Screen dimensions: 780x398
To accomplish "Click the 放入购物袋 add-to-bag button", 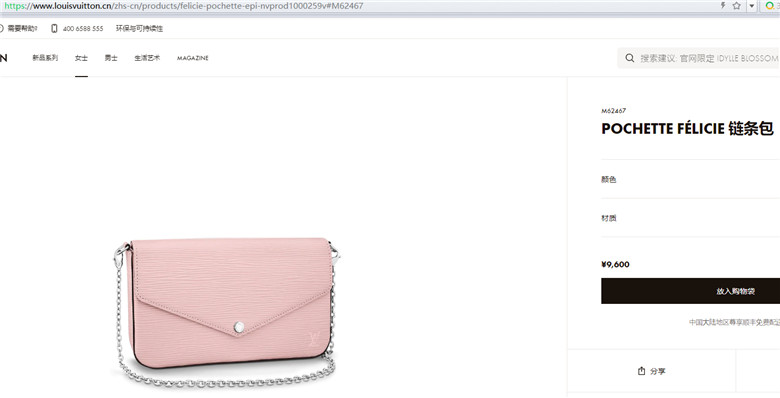I will (690, 291).
